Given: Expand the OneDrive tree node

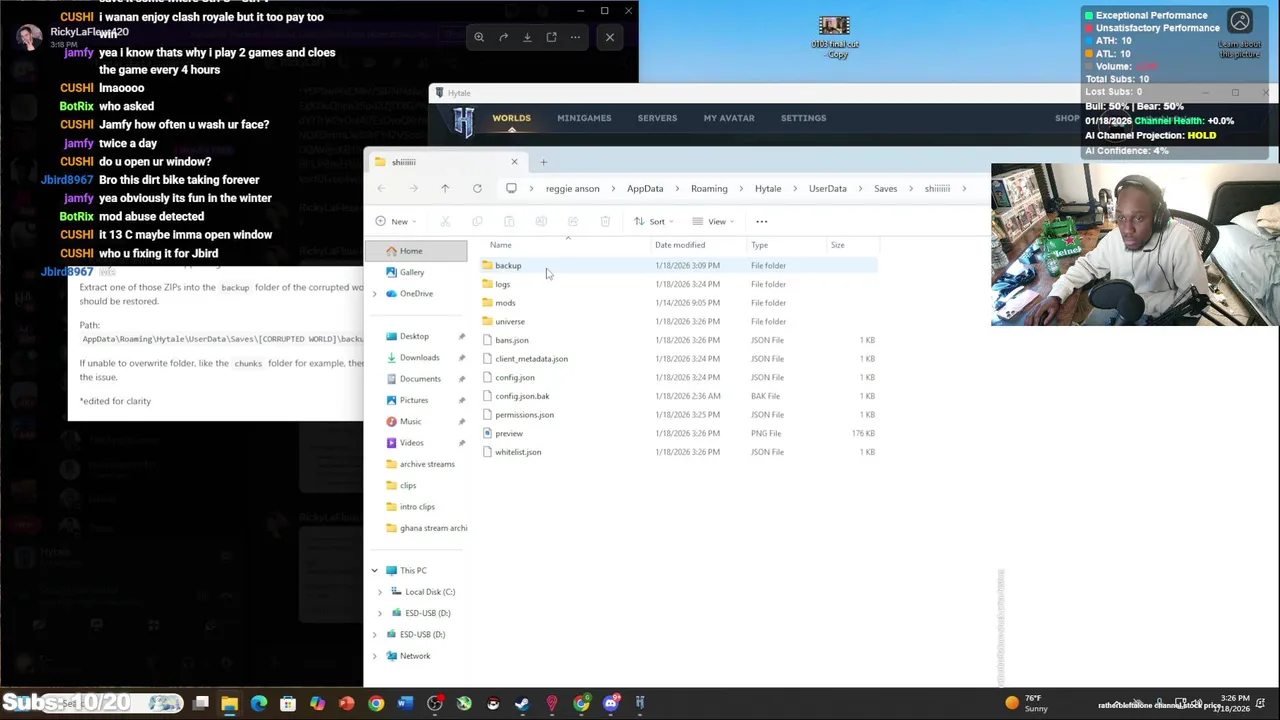Looking at the screenshot, I should (375, 294).
